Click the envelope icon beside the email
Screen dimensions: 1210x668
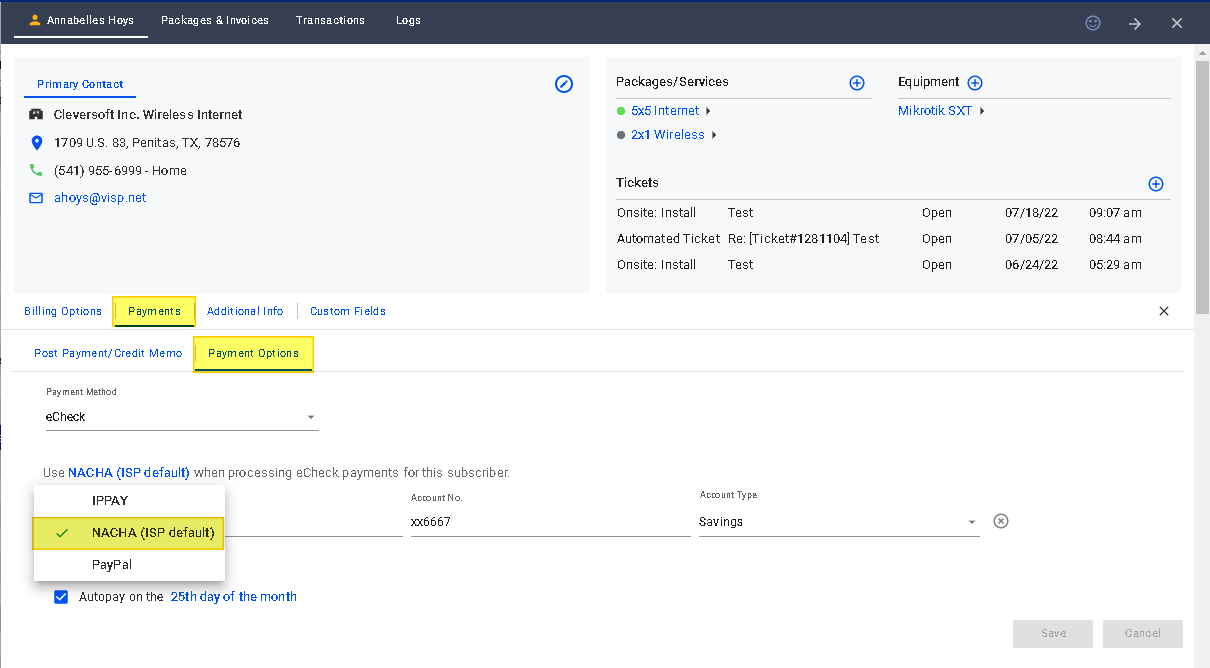37,198
